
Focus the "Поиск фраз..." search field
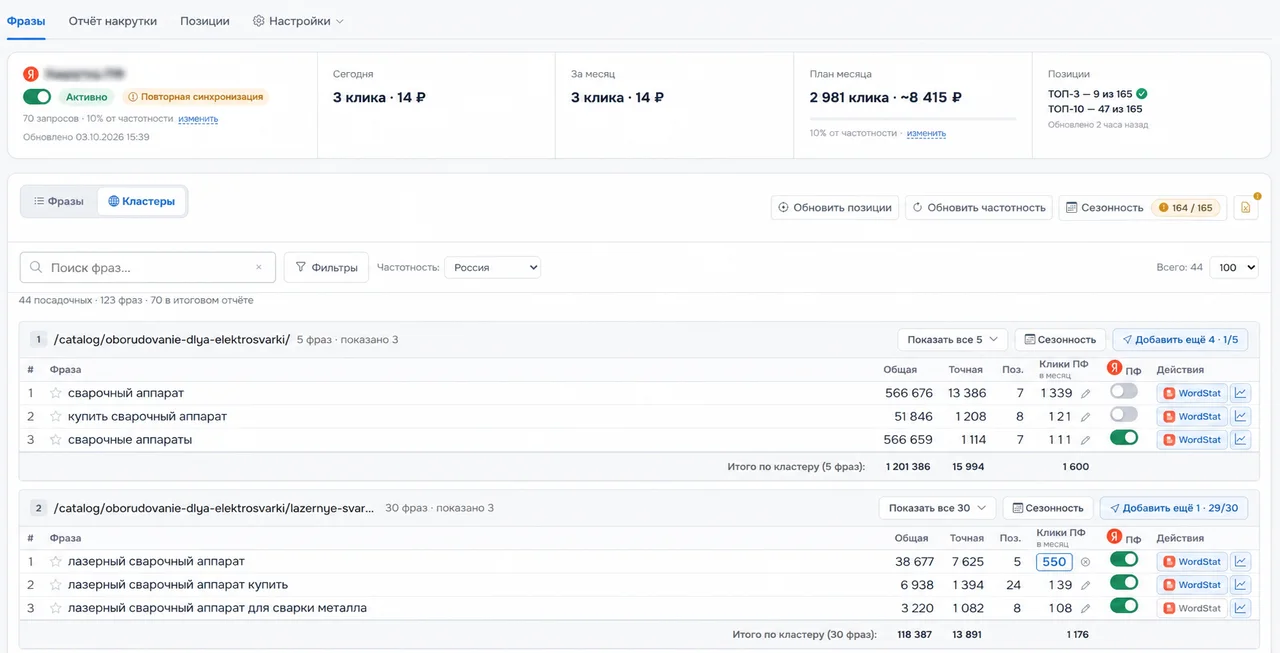point(148,268)
